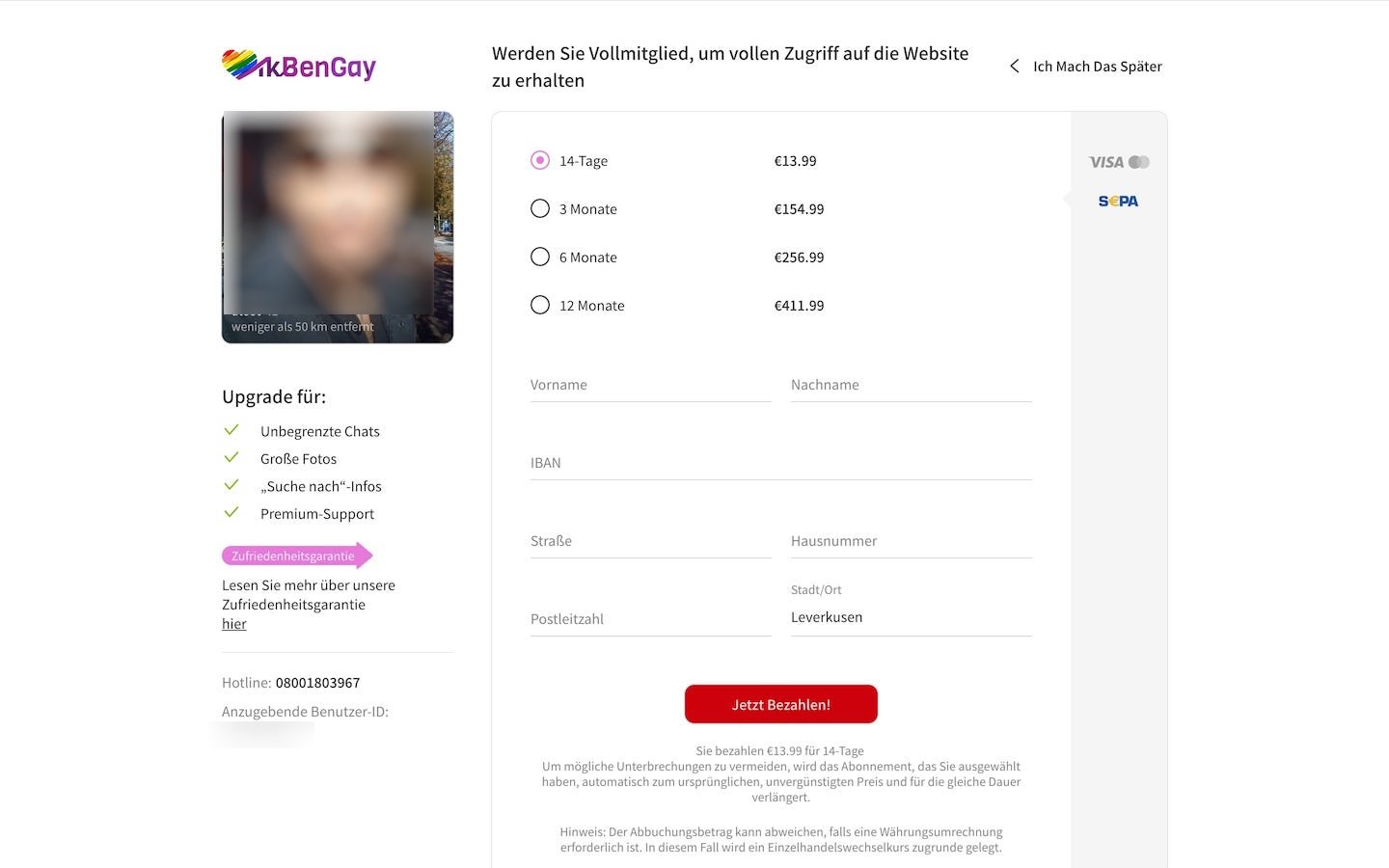Click the Straße input field
1389x868 pixels.
650,541
